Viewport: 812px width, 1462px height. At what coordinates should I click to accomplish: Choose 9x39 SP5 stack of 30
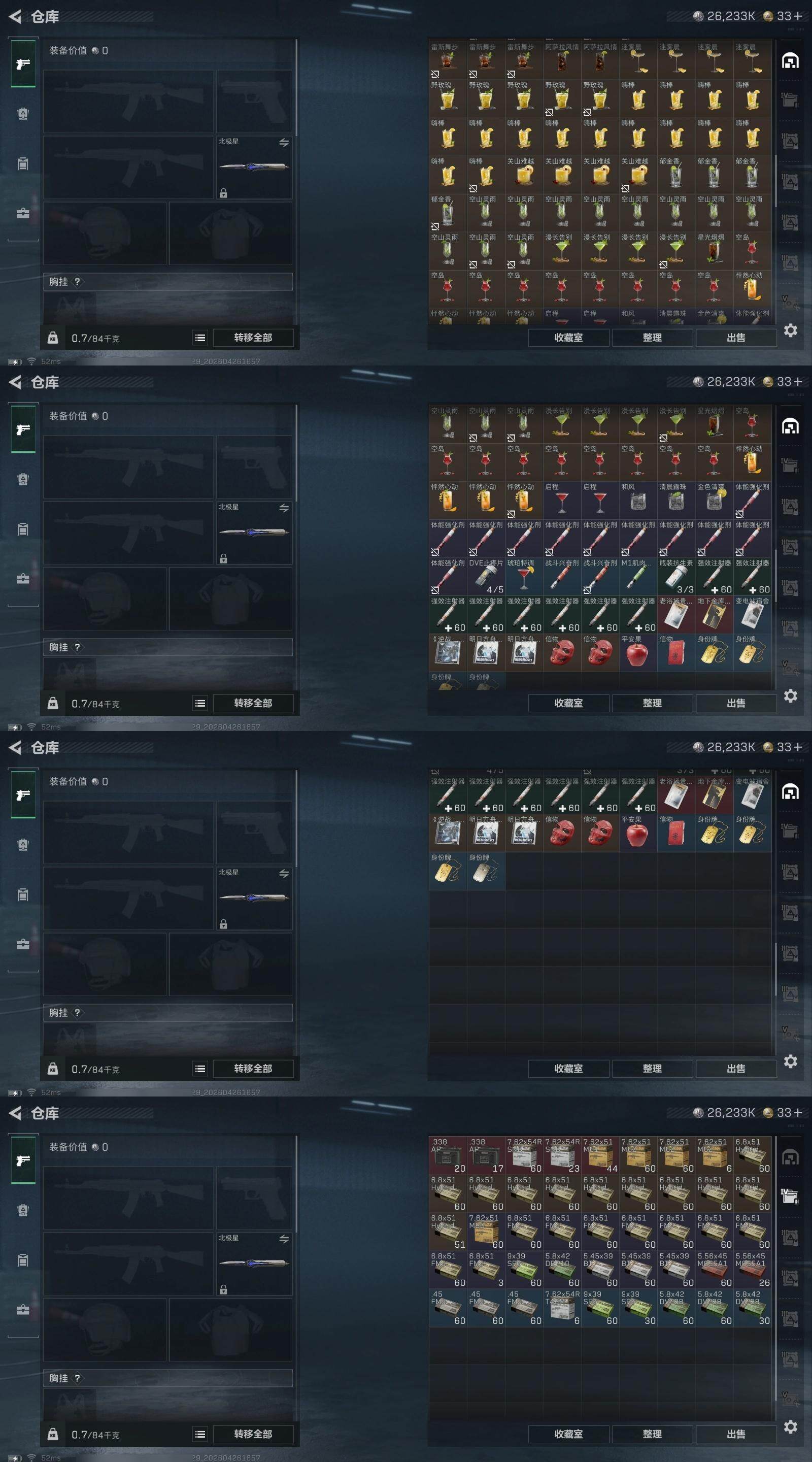pos(638,1307)
